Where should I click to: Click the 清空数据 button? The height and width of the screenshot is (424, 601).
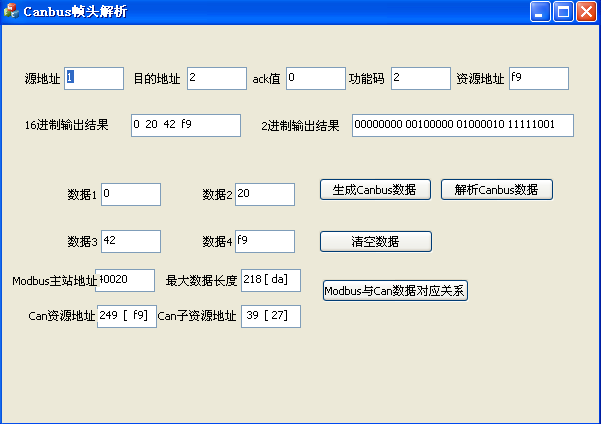click(375, 241)
